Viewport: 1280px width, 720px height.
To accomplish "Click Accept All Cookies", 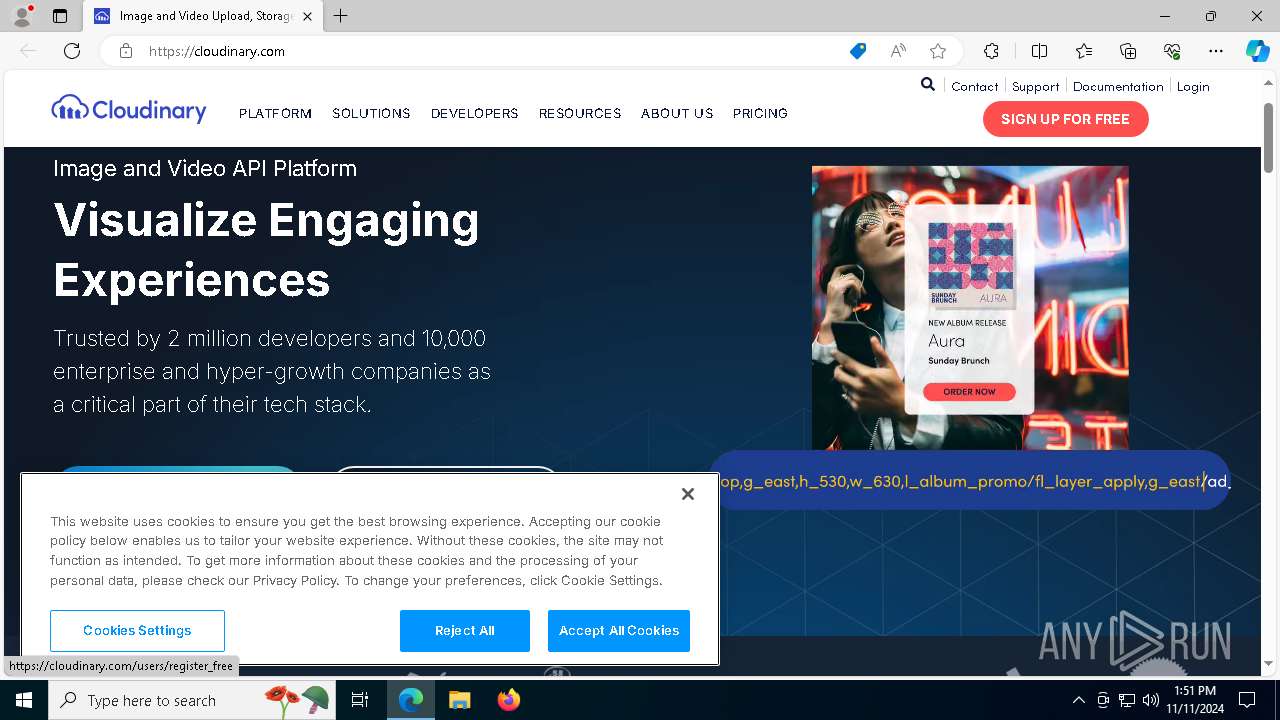I will [x=619, y=631].
